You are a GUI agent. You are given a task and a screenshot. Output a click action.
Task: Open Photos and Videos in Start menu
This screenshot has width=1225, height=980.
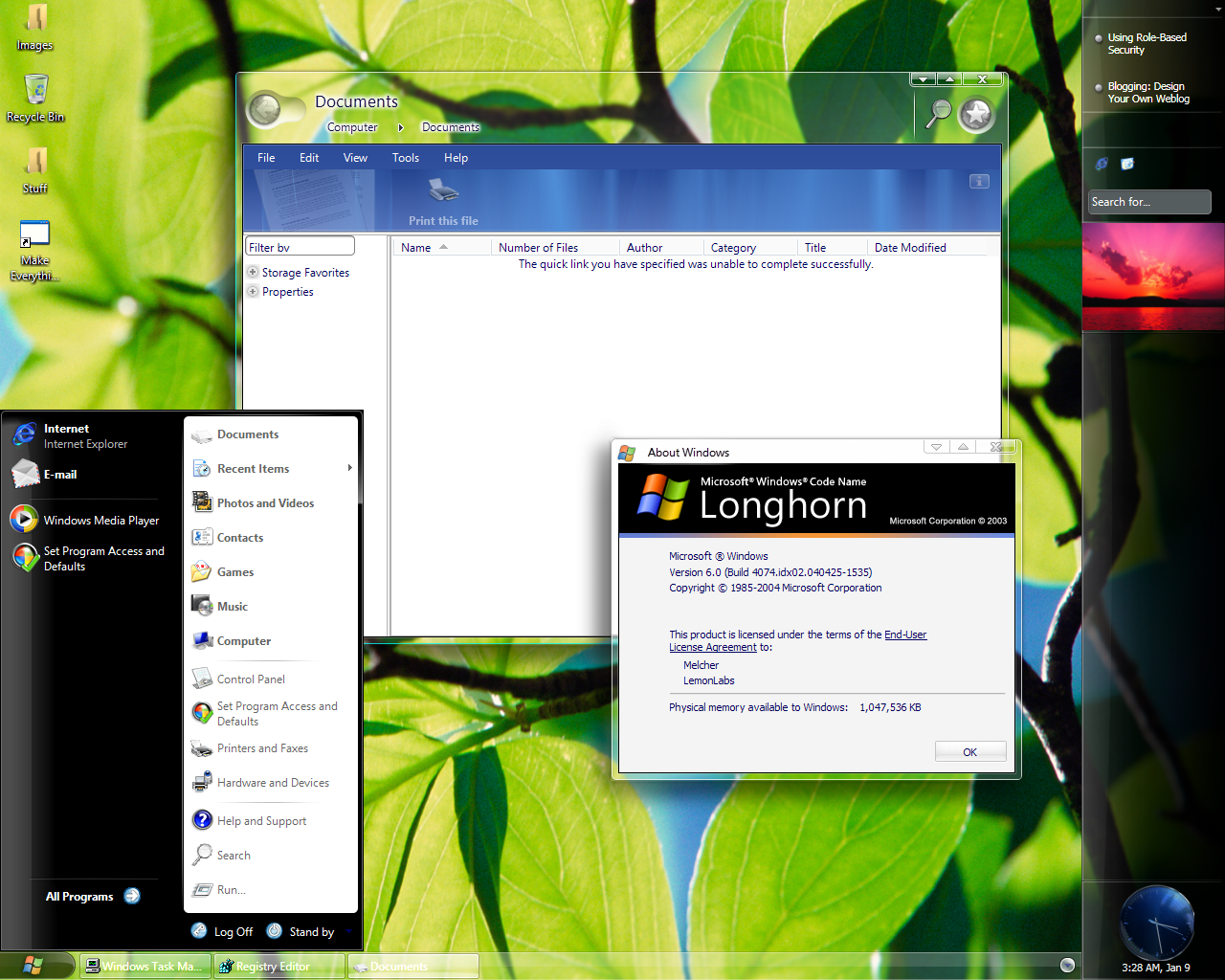click(x=264, y=503)
